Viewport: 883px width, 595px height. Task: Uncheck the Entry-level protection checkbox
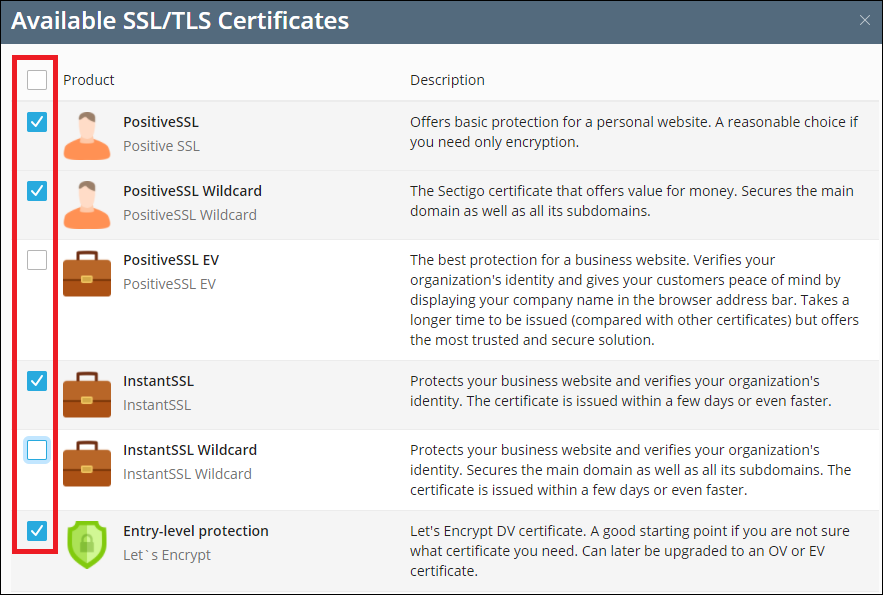[37, 531]
